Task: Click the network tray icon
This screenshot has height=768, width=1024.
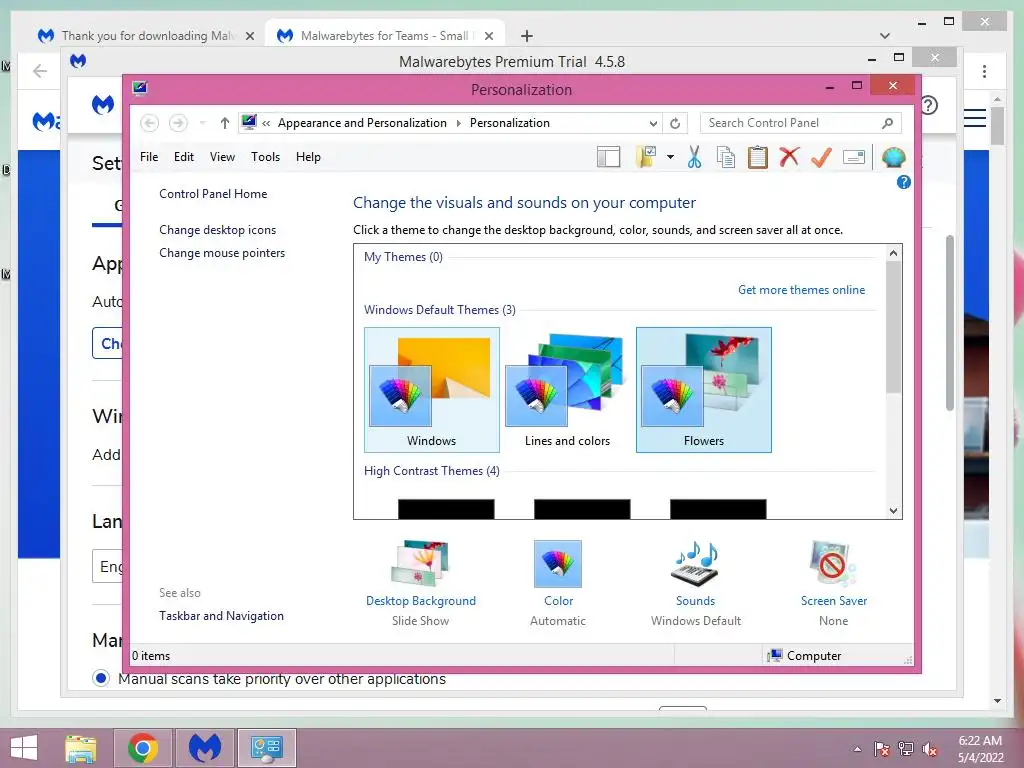Action: (x=906, y=749)
